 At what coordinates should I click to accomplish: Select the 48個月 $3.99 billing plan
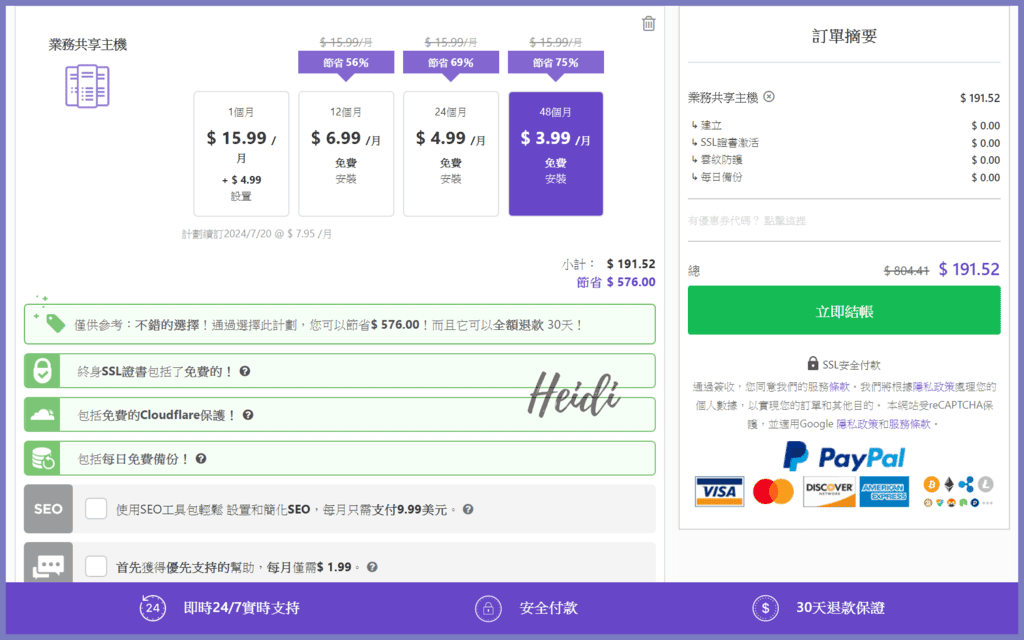tap(556, 153)
